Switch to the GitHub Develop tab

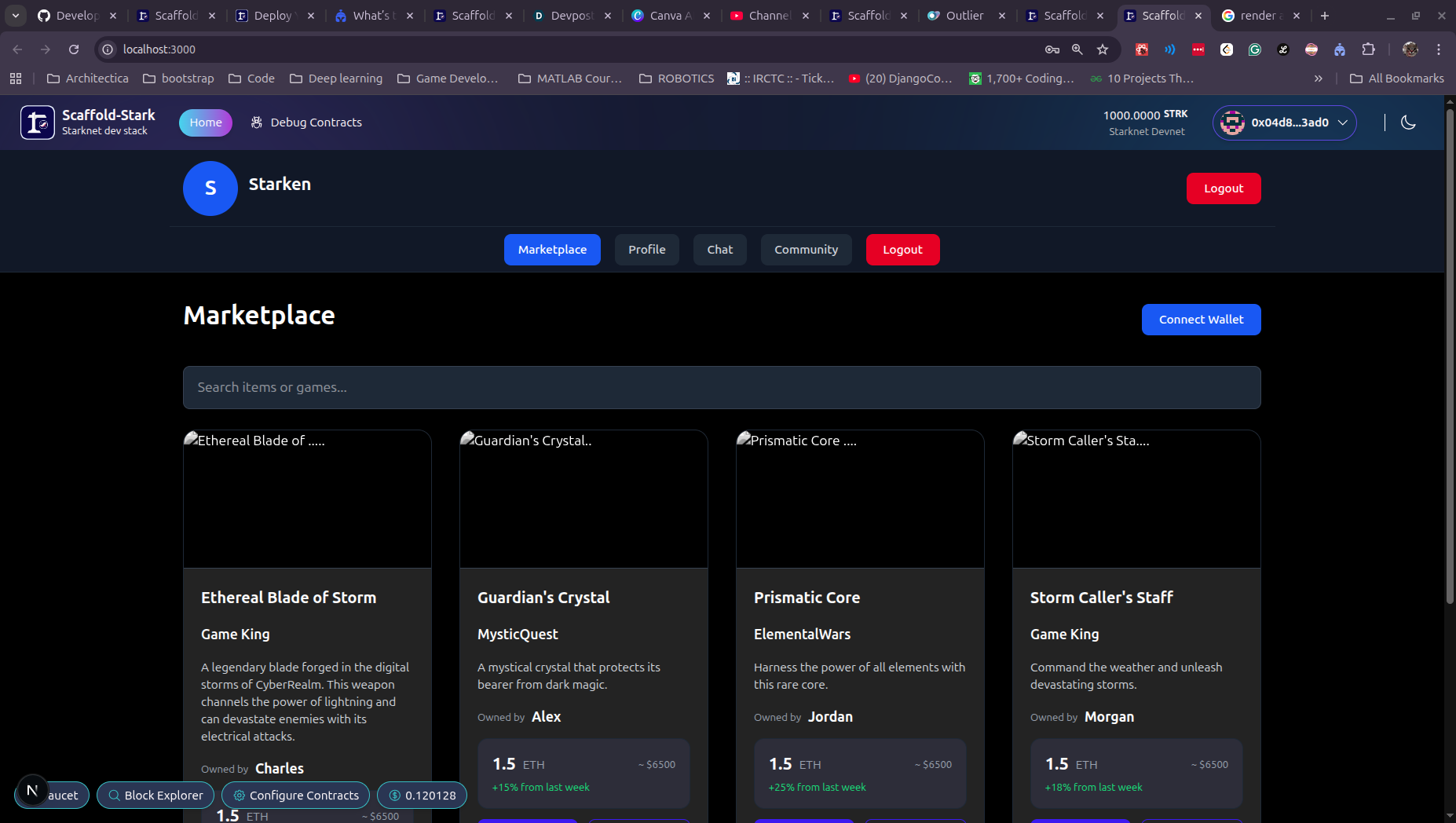(x=77, y=16)
